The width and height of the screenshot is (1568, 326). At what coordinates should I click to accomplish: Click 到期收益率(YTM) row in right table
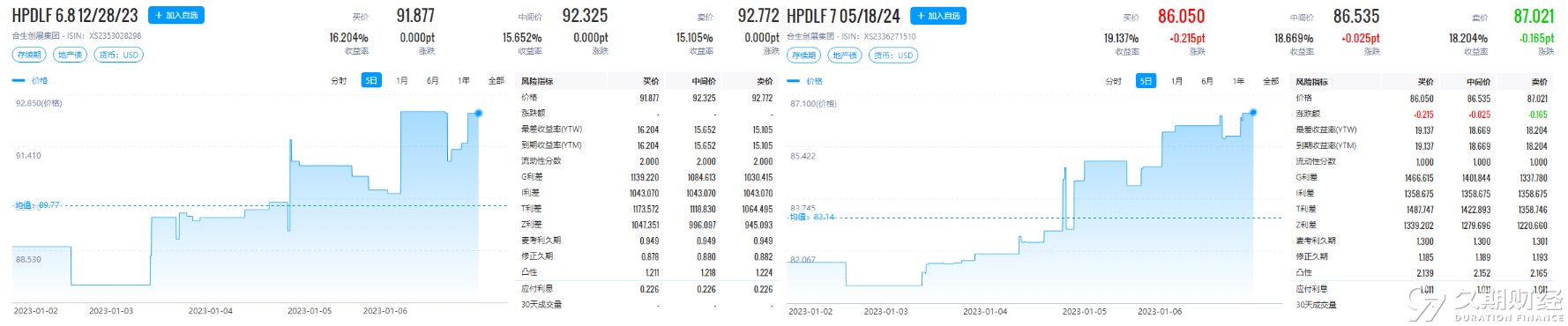(x=1421, y=146)
